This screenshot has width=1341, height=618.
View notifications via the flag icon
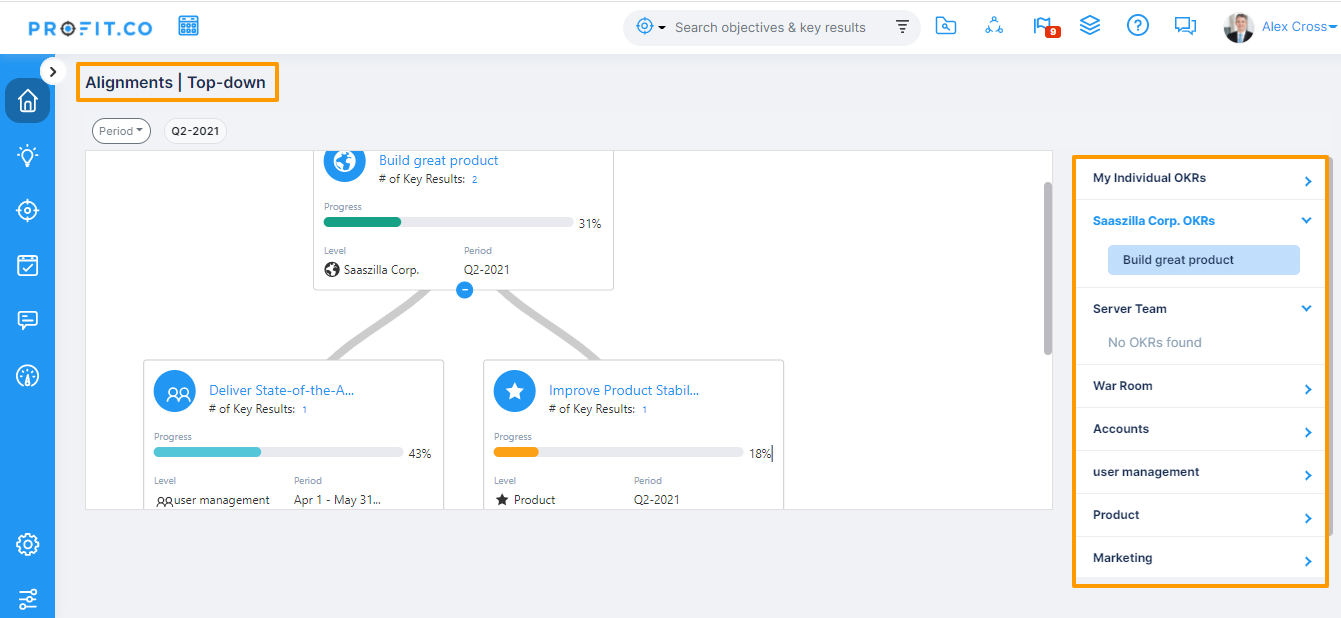pyautogui.click(x=1044, y=26)
